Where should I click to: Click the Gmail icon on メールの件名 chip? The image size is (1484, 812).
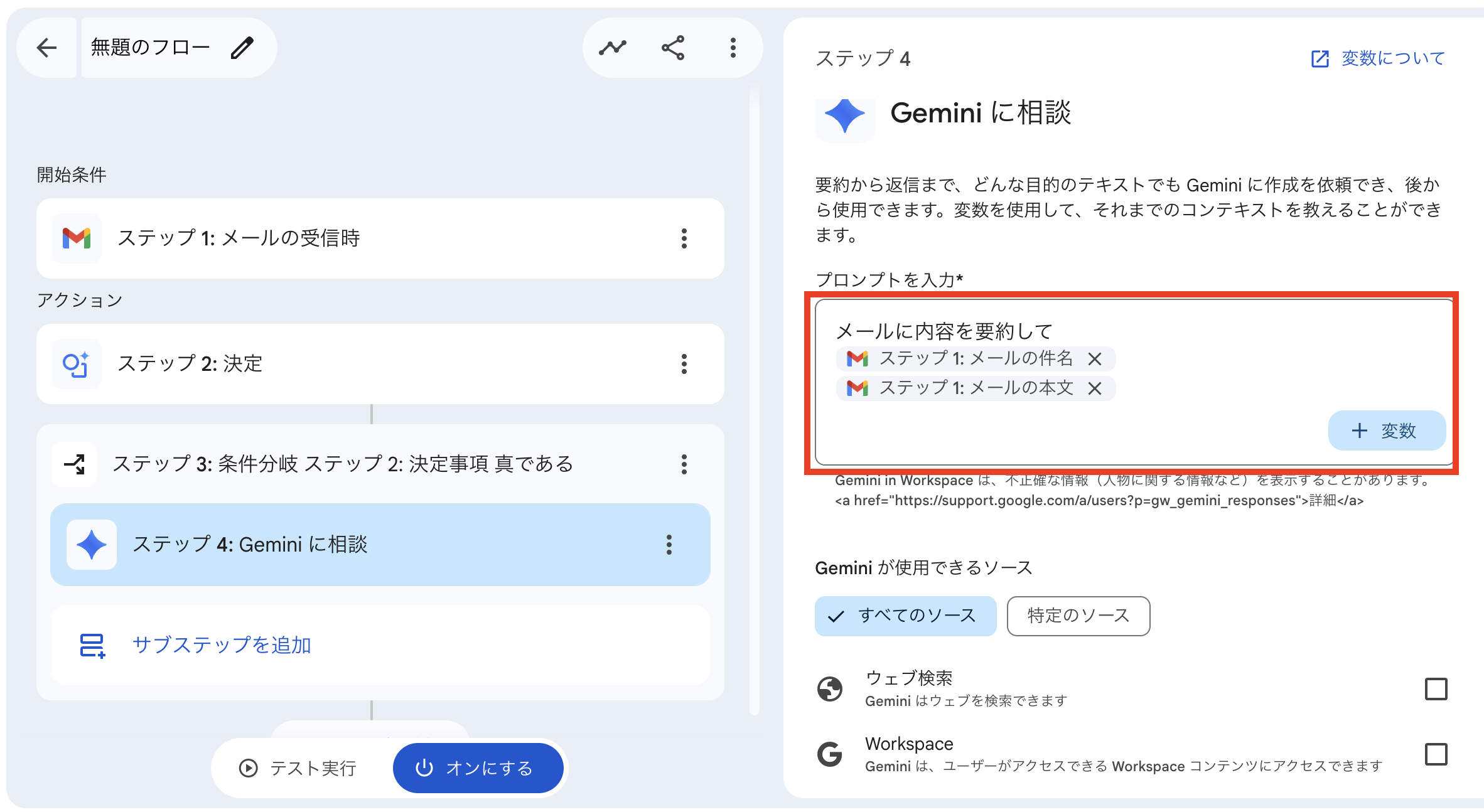pyautogui.click(x=858, y=359)
